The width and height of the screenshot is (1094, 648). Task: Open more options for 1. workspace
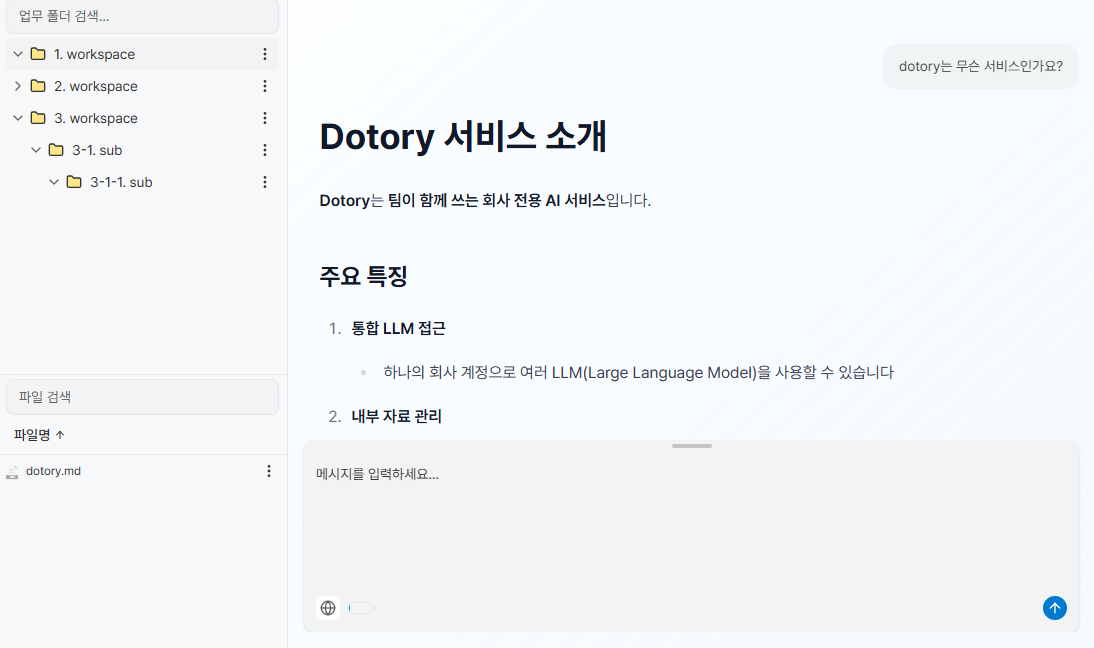pos(264,54)
